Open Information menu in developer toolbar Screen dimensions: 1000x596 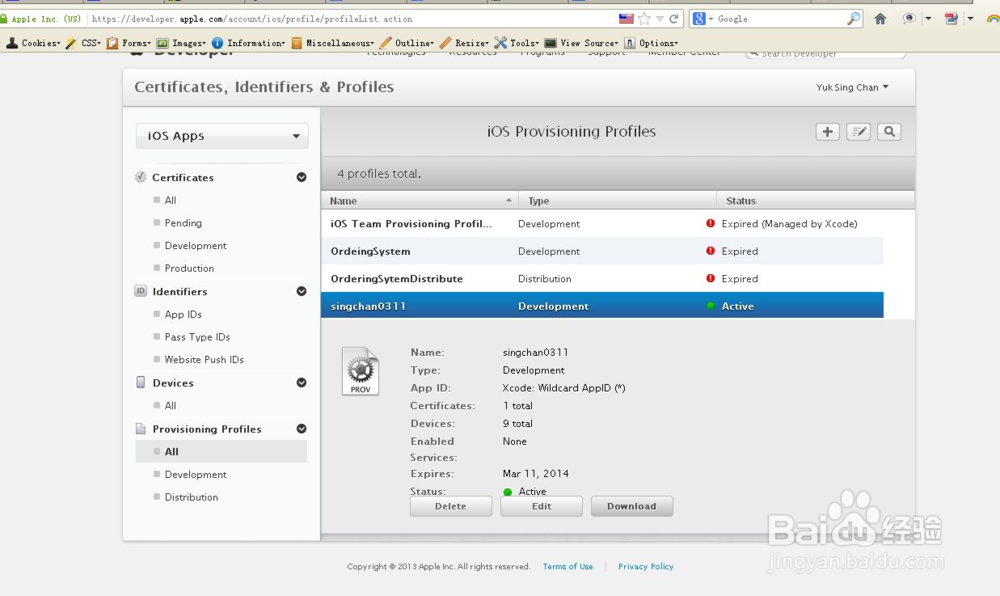[x=248, y=43]
